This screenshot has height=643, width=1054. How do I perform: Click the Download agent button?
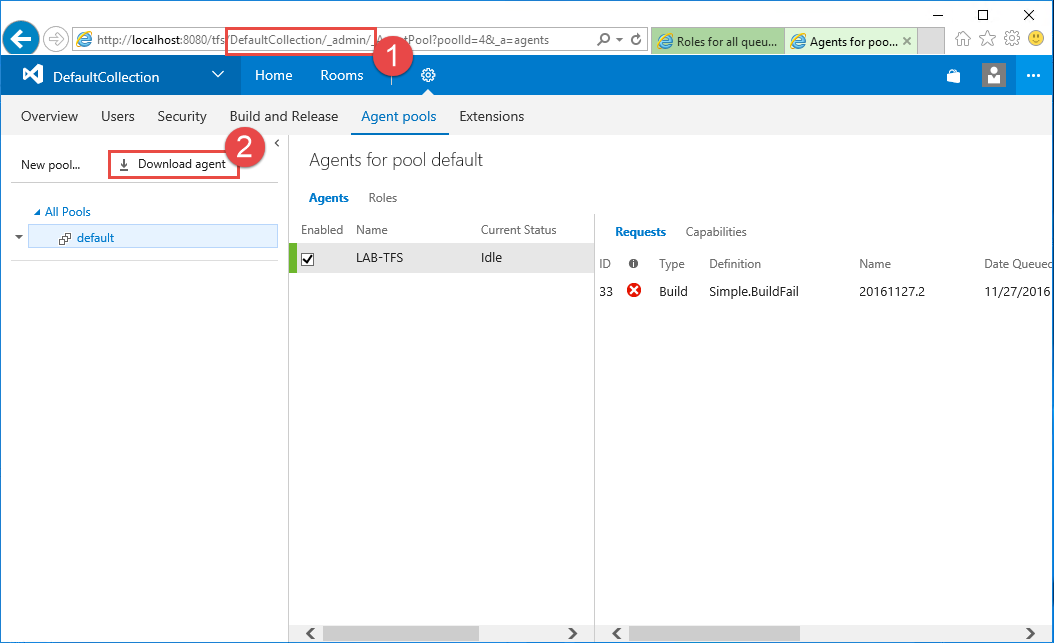pyautogui.click(x=173, y=164)
